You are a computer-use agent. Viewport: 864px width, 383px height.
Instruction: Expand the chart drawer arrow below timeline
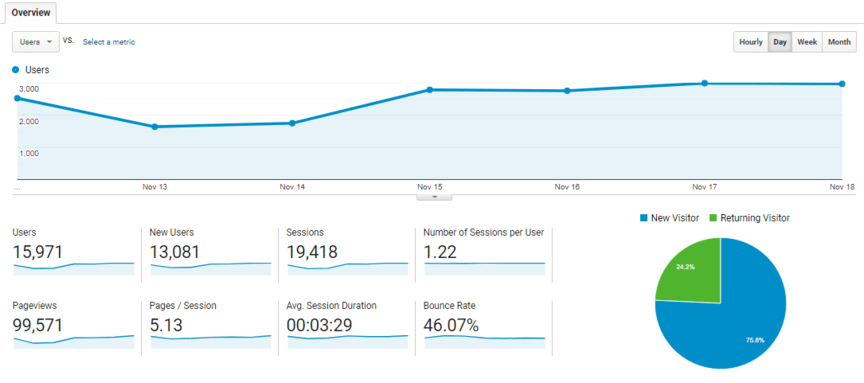(434, 196)
